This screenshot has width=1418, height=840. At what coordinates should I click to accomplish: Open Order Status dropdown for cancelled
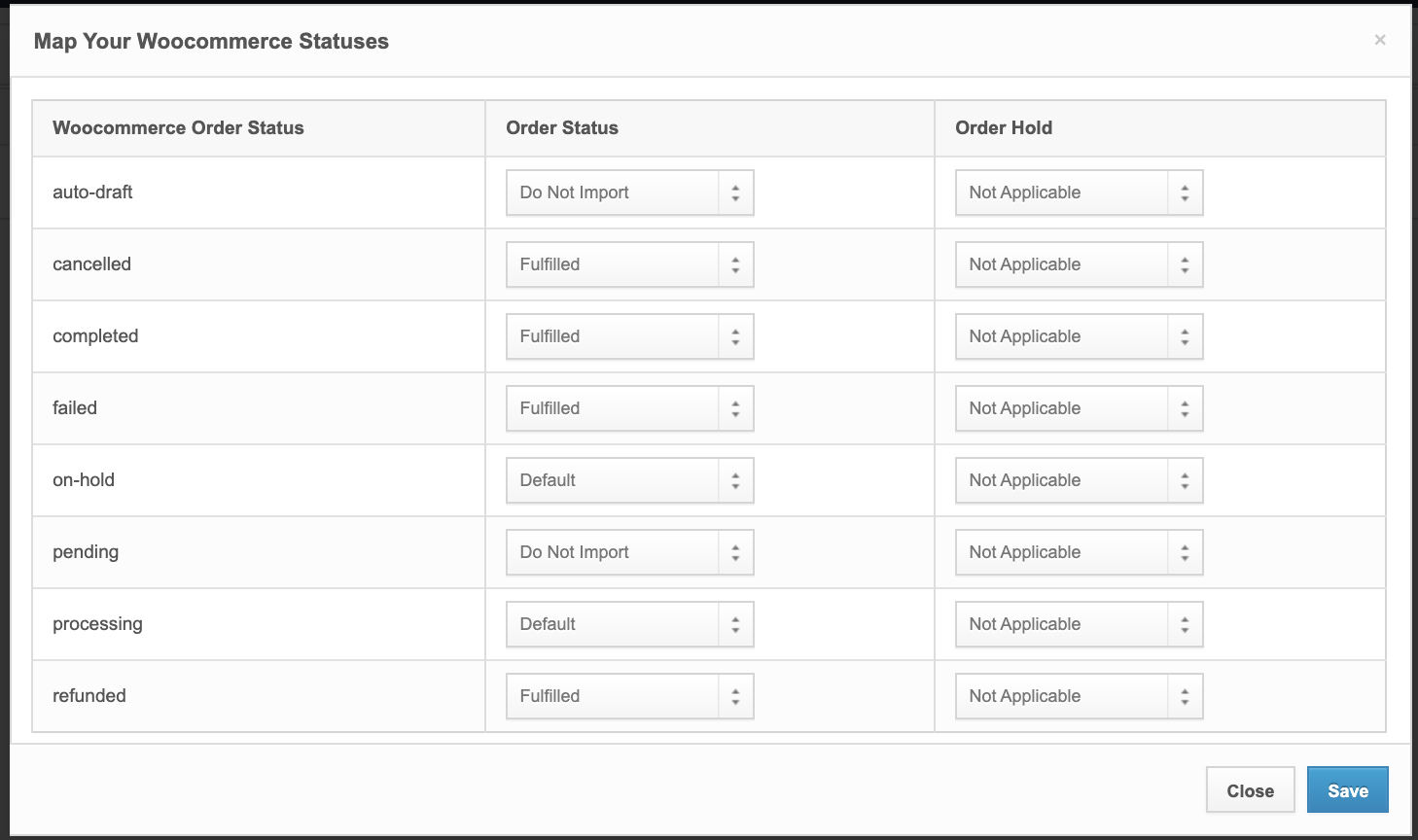629,264
